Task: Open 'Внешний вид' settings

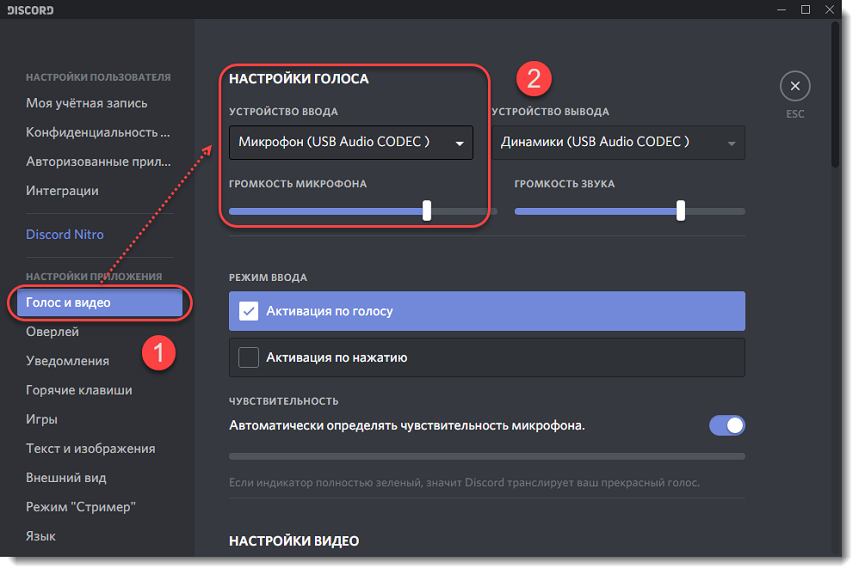Action: pos(66,478)
